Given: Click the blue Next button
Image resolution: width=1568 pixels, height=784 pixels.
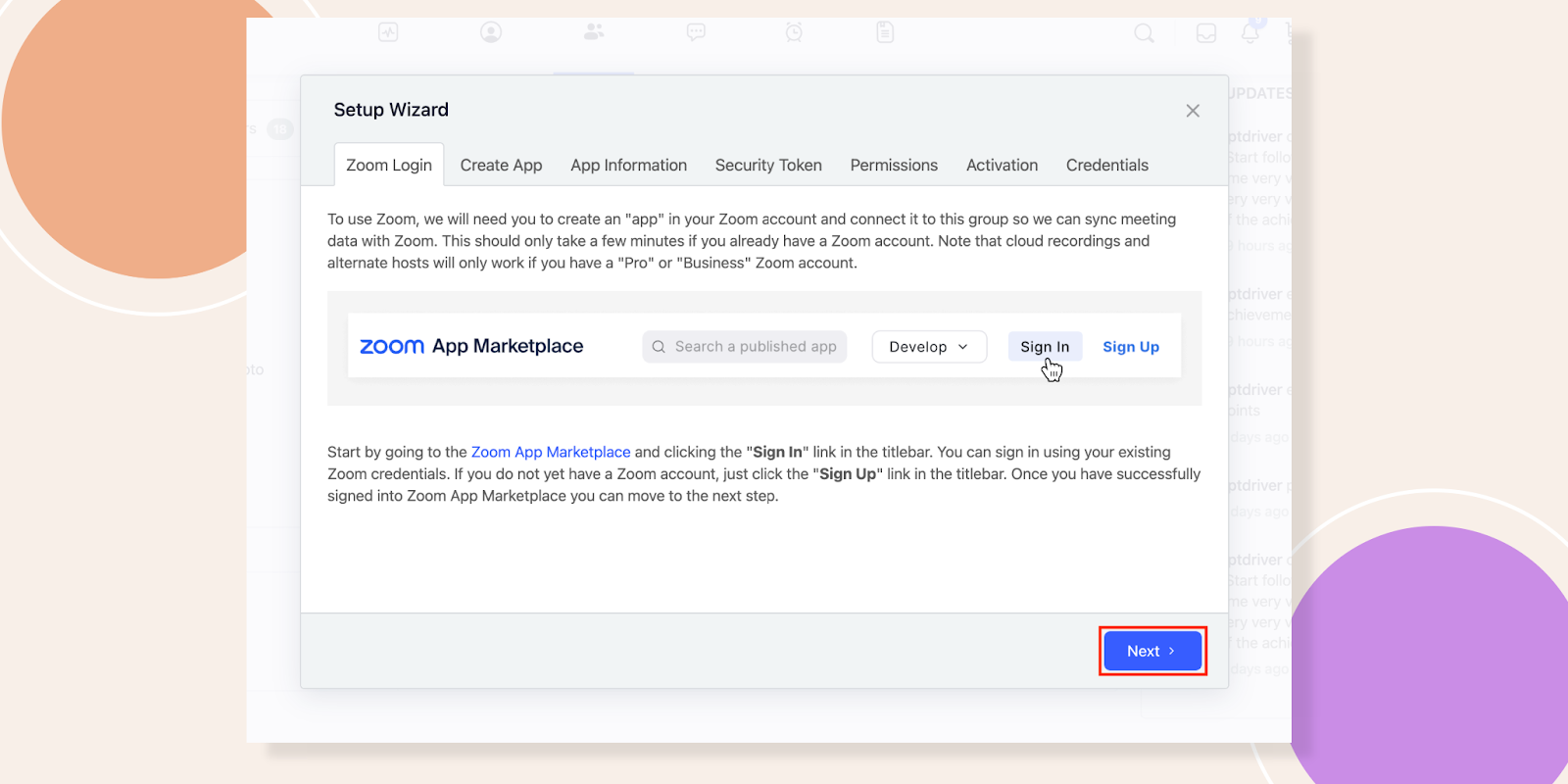Looking at the screenshot, I should [1152, 651].
